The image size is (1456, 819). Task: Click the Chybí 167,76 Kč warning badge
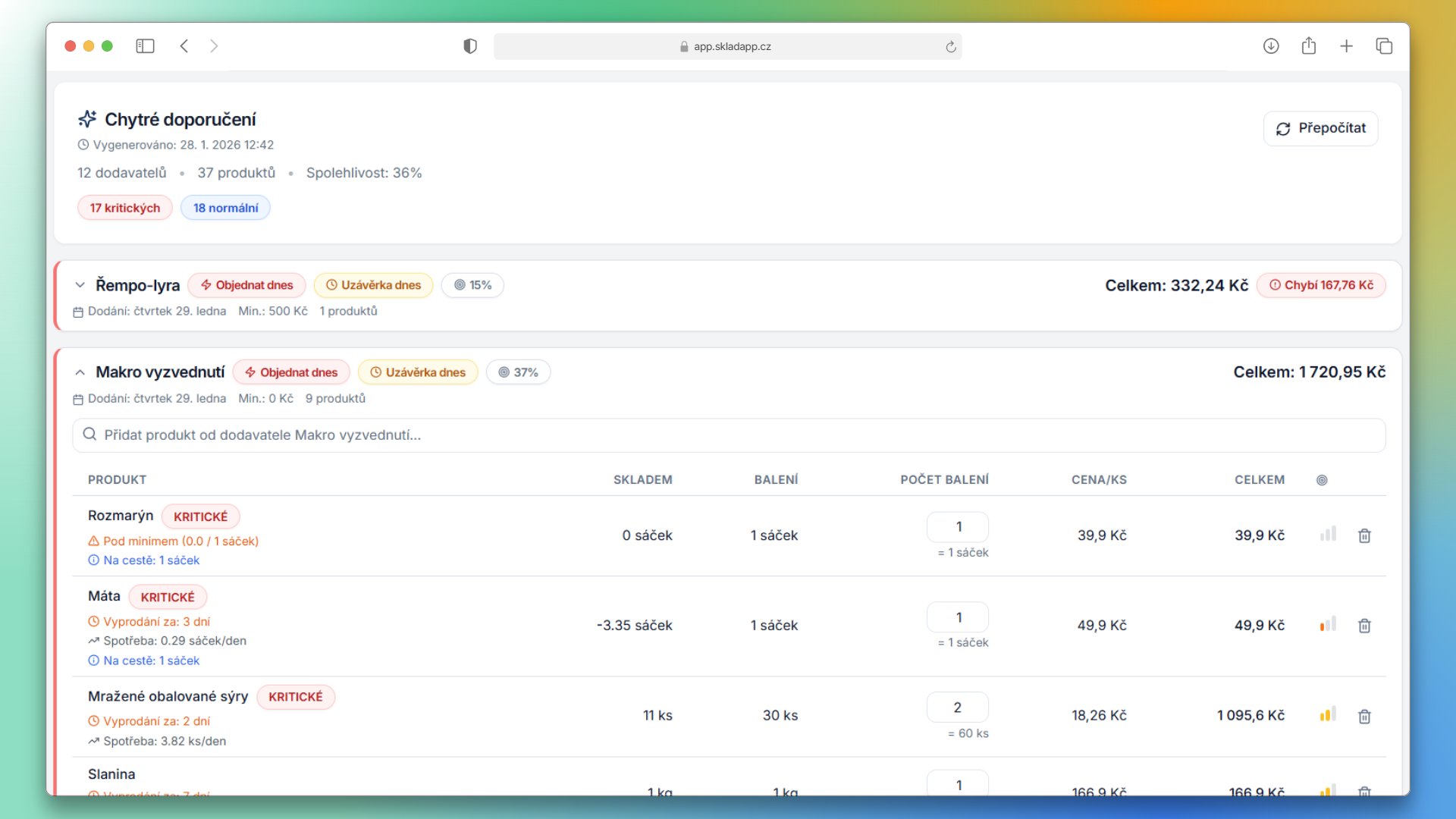pyautogui.click(x=1321, y=285)
